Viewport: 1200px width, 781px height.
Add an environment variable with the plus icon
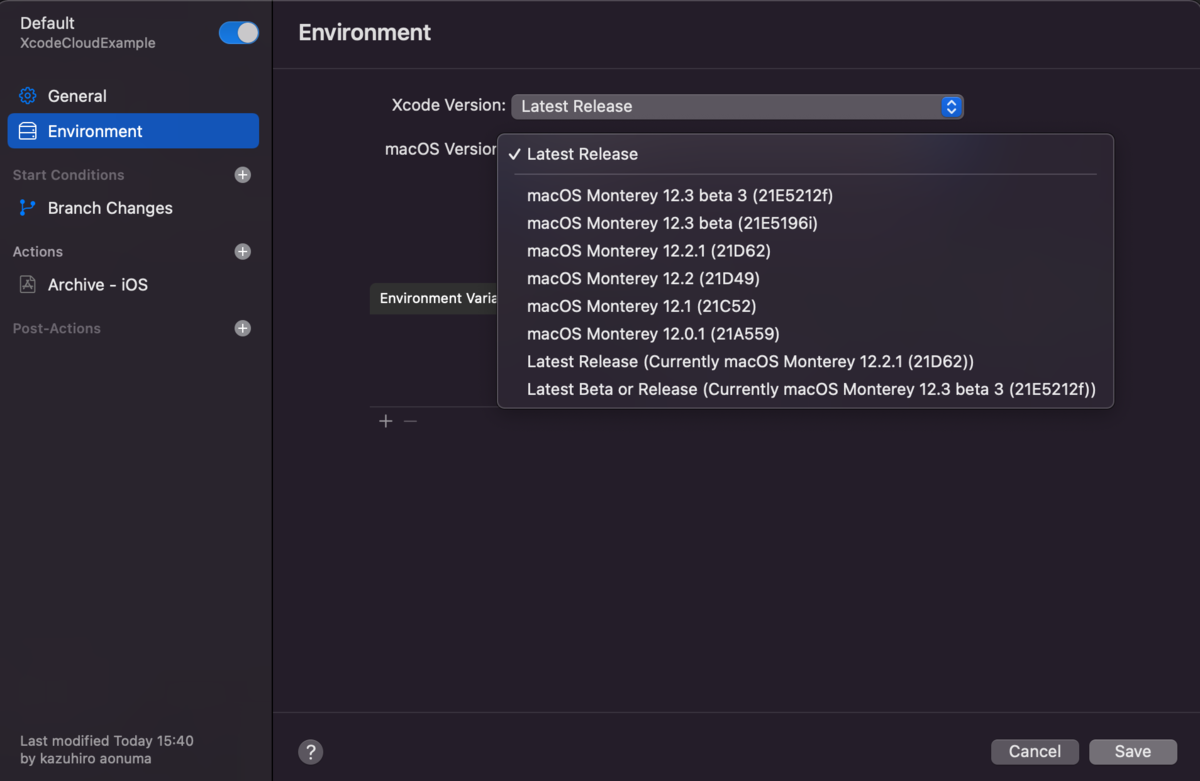pos(385,421)
